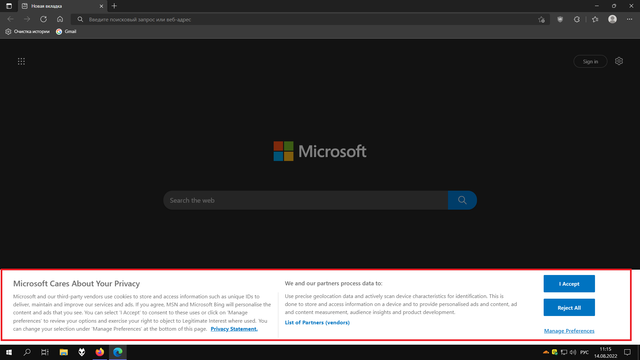This screenshot has width=640, height=360.
Task: Click the yellow tray icon with the green badge
Action: coord(555,352)
